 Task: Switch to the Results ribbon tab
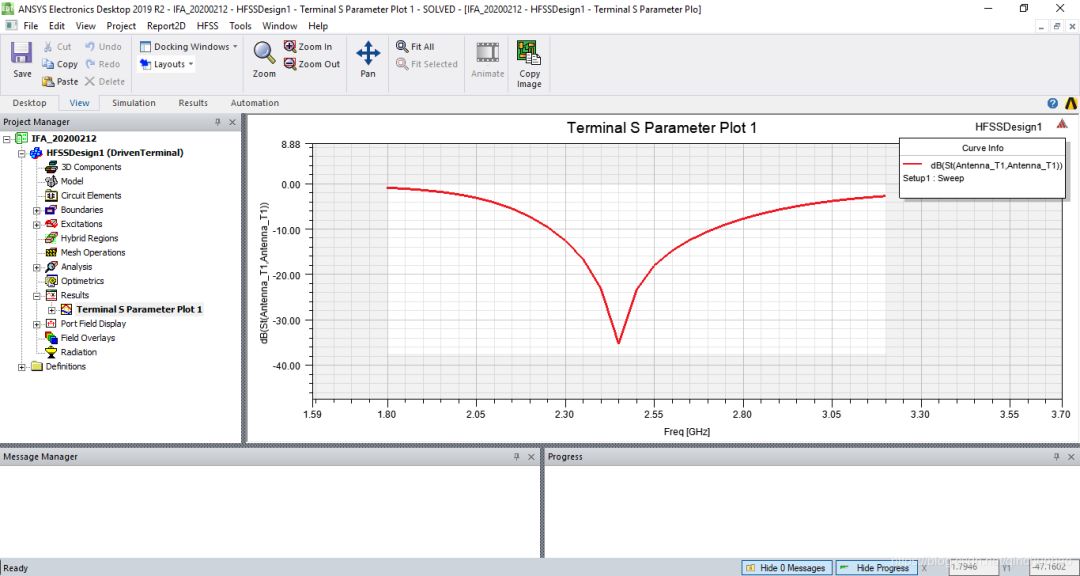[193, 103]
